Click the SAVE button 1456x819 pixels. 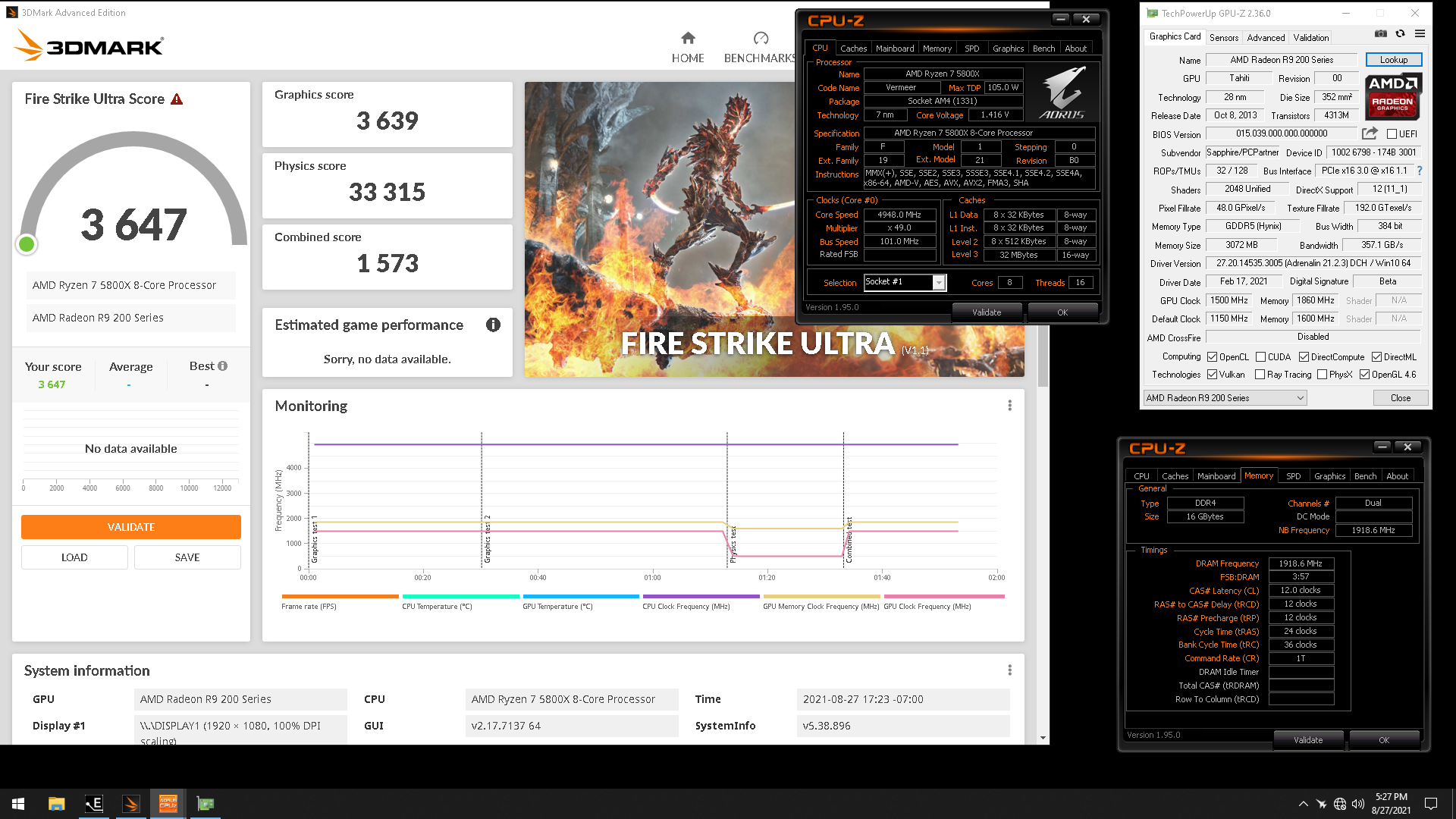click(x=187, y=557)
